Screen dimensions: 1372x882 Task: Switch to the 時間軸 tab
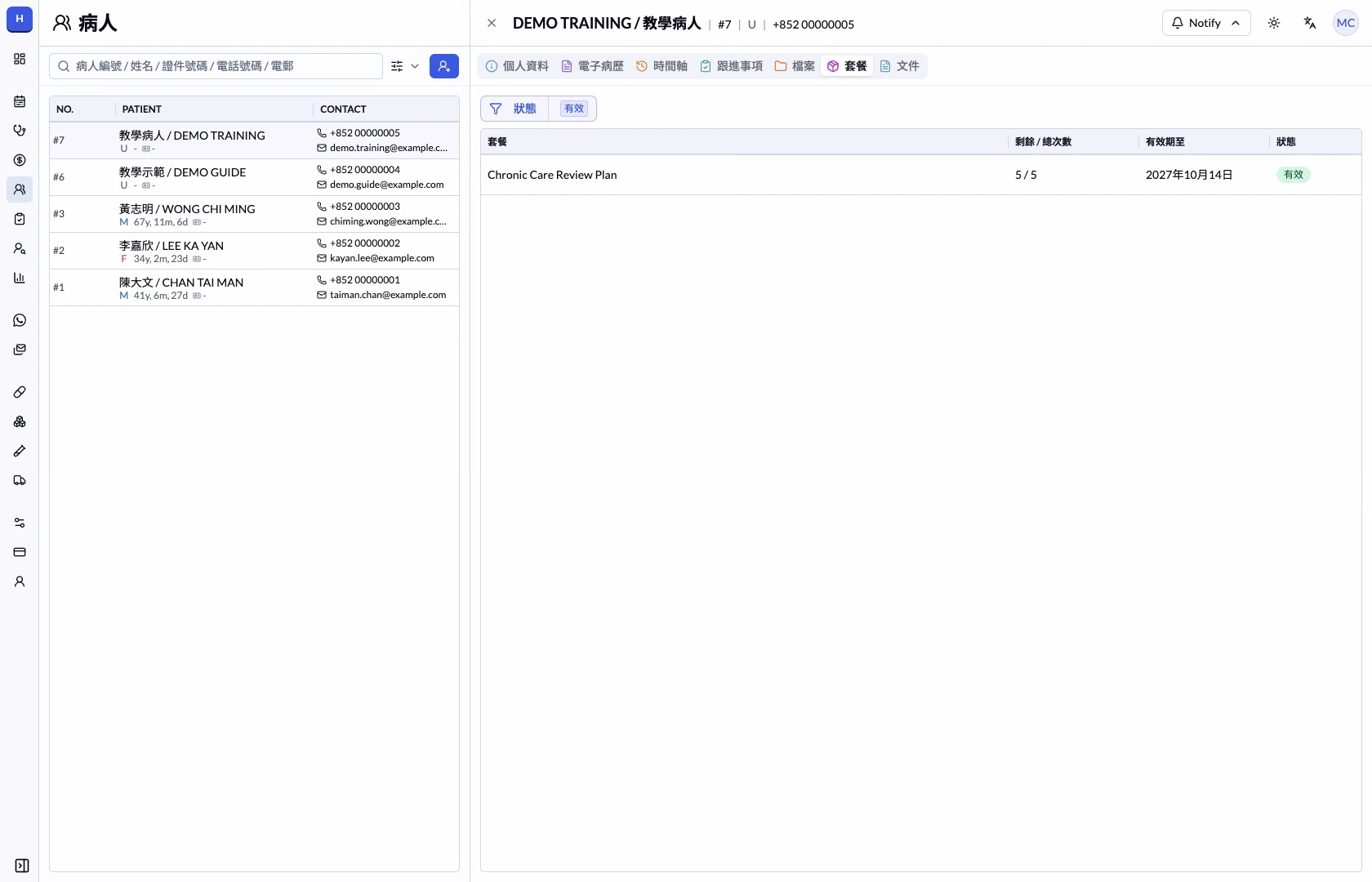click(662, 66)
